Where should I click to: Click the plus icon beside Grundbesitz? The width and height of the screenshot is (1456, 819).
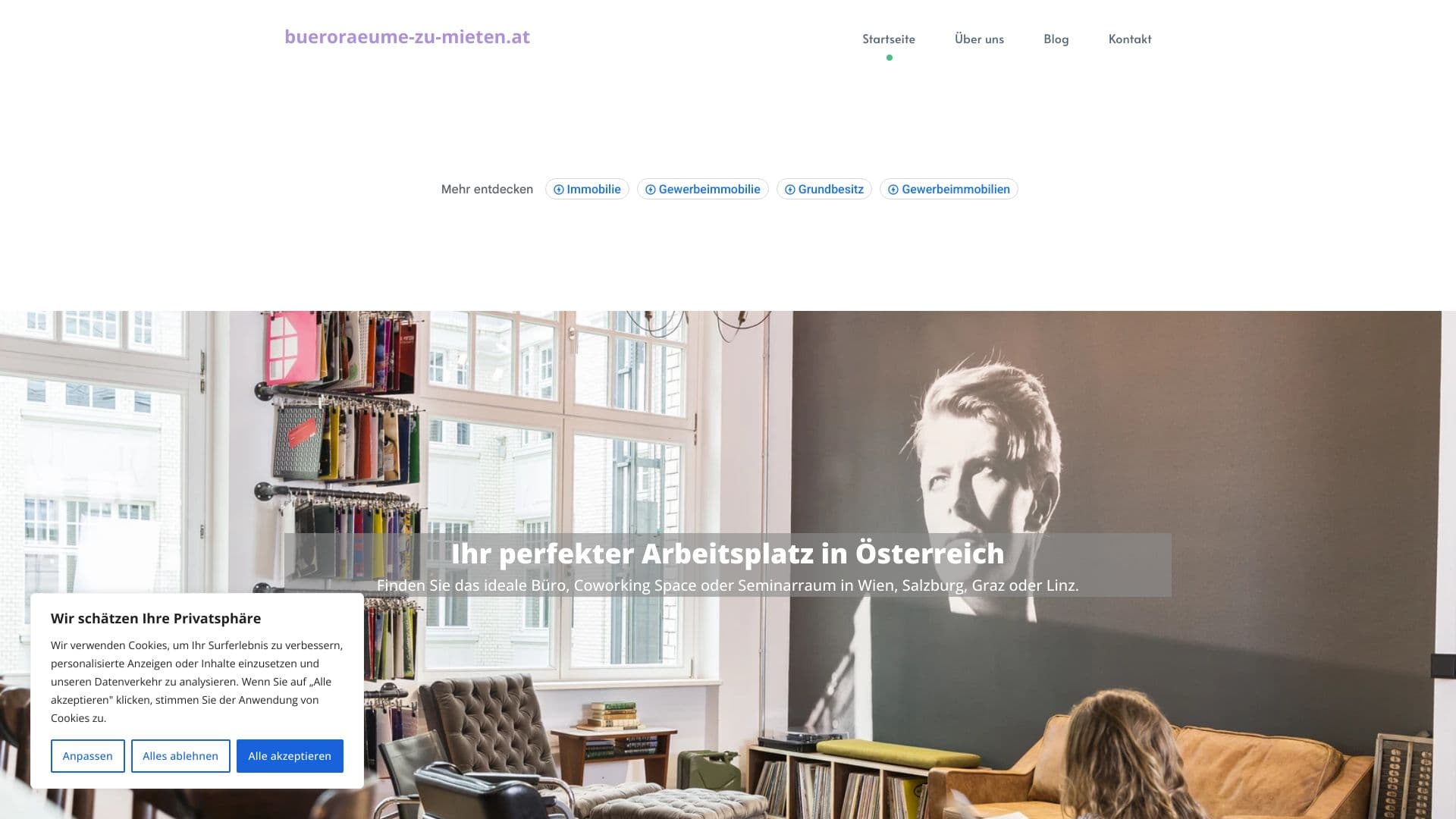[789, 190]
